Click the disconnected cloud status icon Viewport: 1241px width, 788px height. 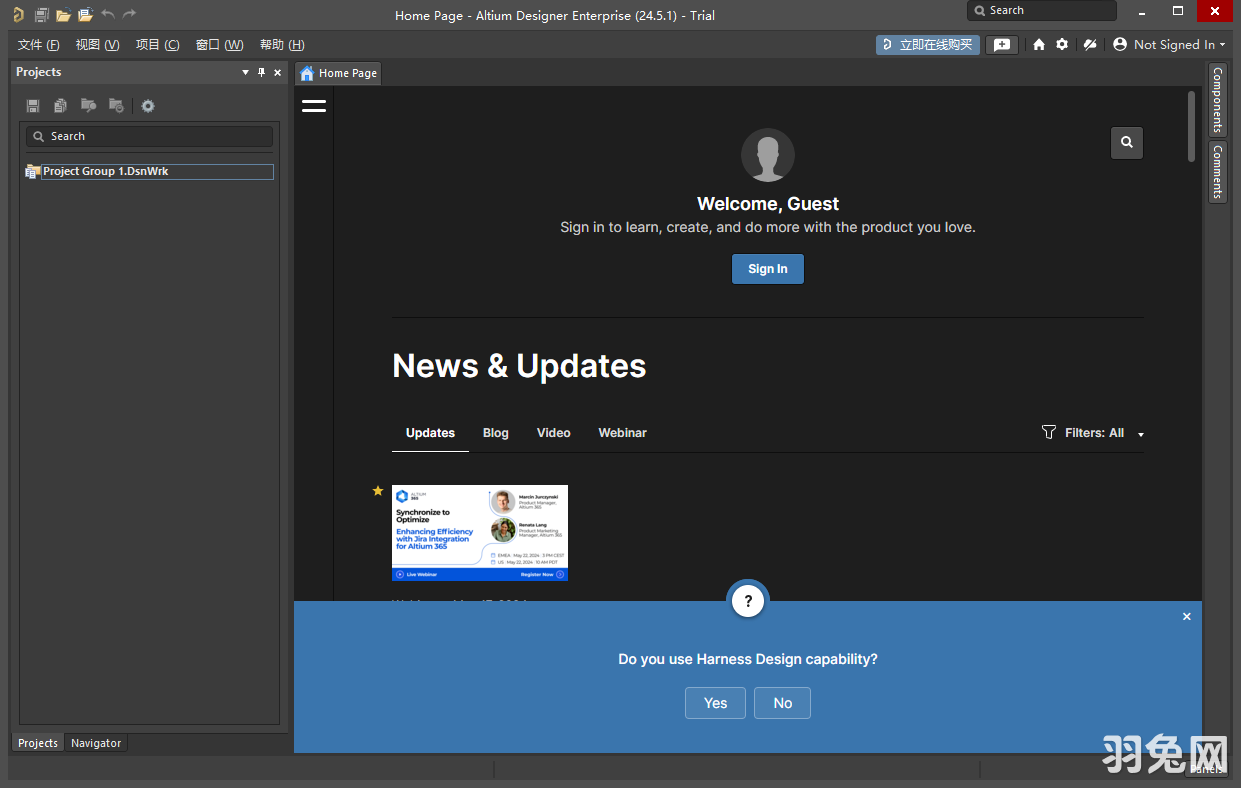(1090, 45)
